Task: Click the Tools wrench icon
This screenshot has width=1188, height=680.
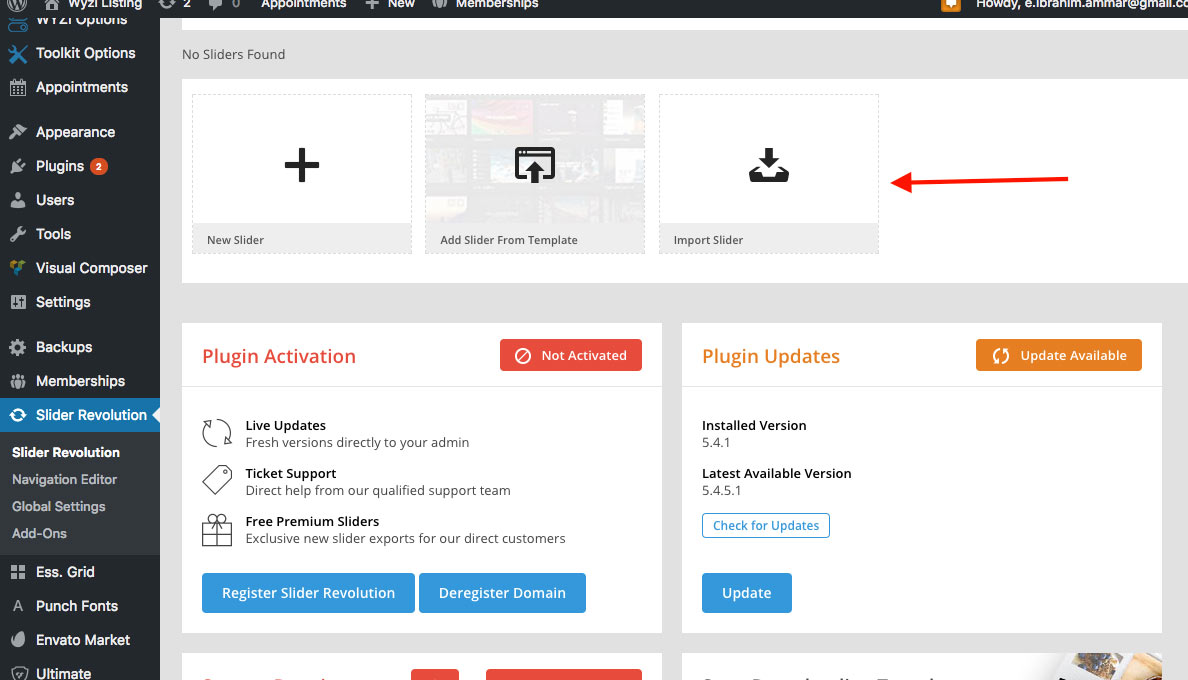Action: pos(18,234)
